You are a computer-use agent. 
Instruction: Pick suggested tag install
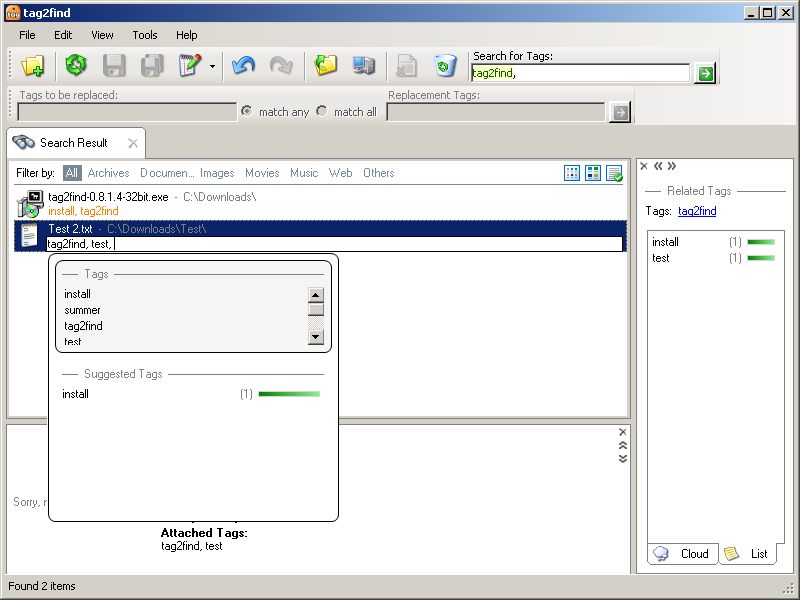(76, 394)
